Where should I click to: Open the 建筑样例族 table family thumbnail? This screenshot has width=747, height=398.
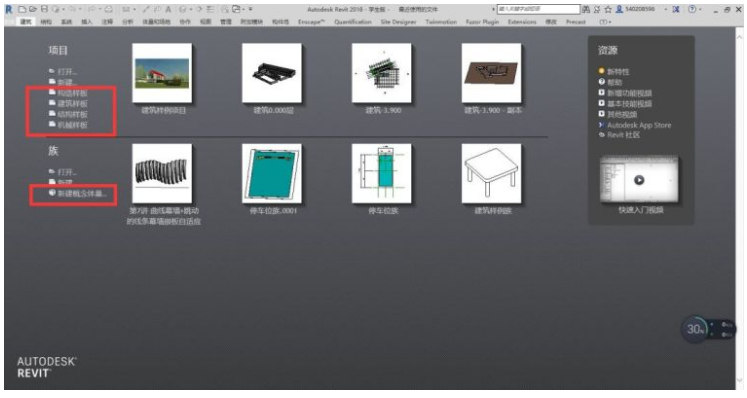tap(492, 173)
